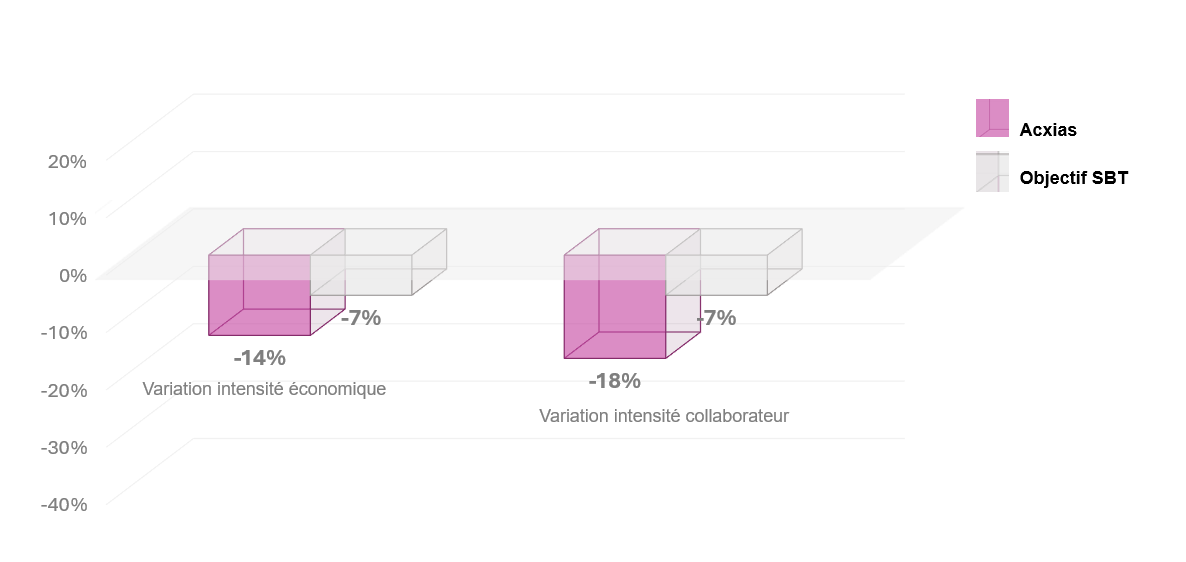Viewport: 1186px width, 562px height.
Task: Select the pink Acxias bar for intensité collaborateur
Action: coord(615,306)
